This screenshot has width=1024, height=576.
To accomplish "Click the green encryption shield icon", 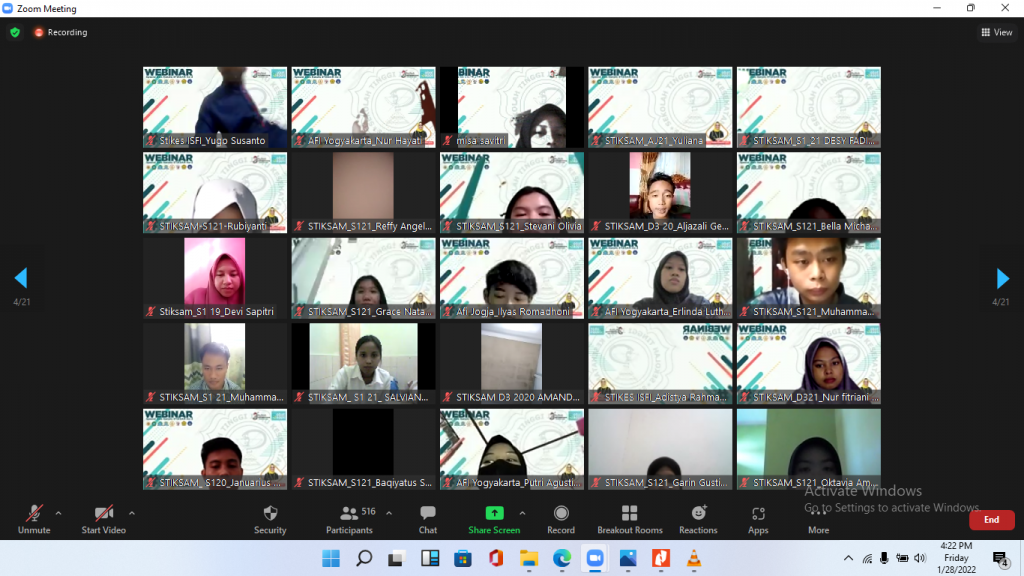I will coord(15,32).
